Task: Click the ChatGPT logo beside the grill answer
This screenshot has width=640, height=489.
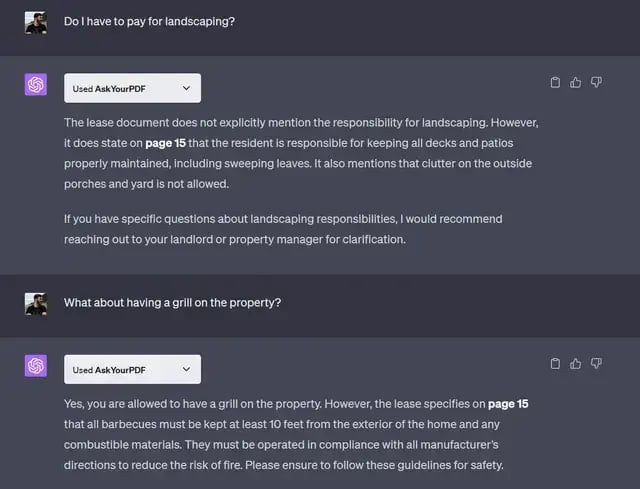Action: 36,366
